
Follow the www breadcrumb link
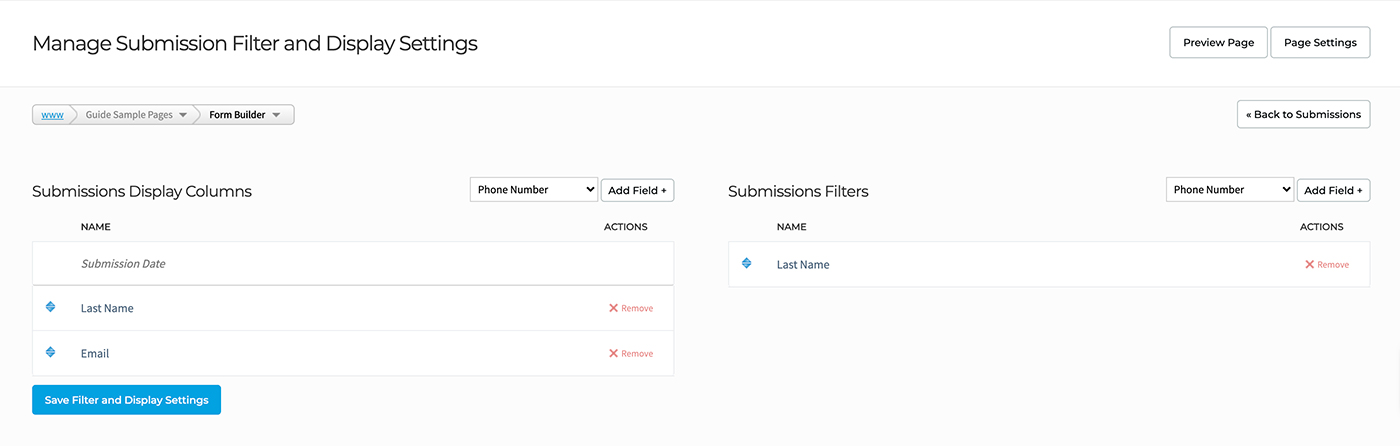tap(52, 115)
